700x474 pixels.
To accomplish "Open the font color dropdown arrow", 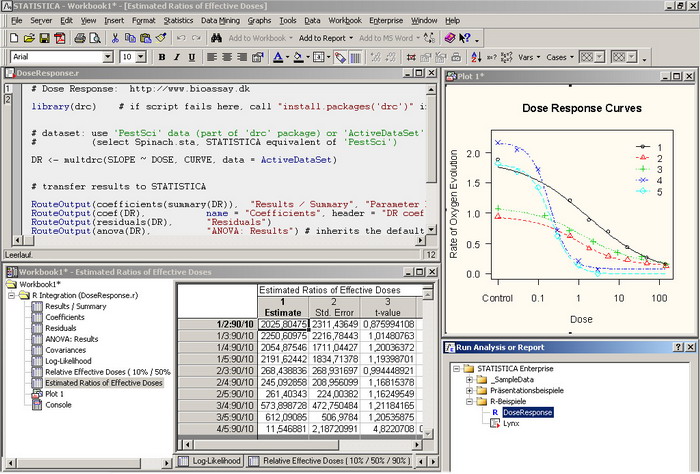I will pos(288,57).
